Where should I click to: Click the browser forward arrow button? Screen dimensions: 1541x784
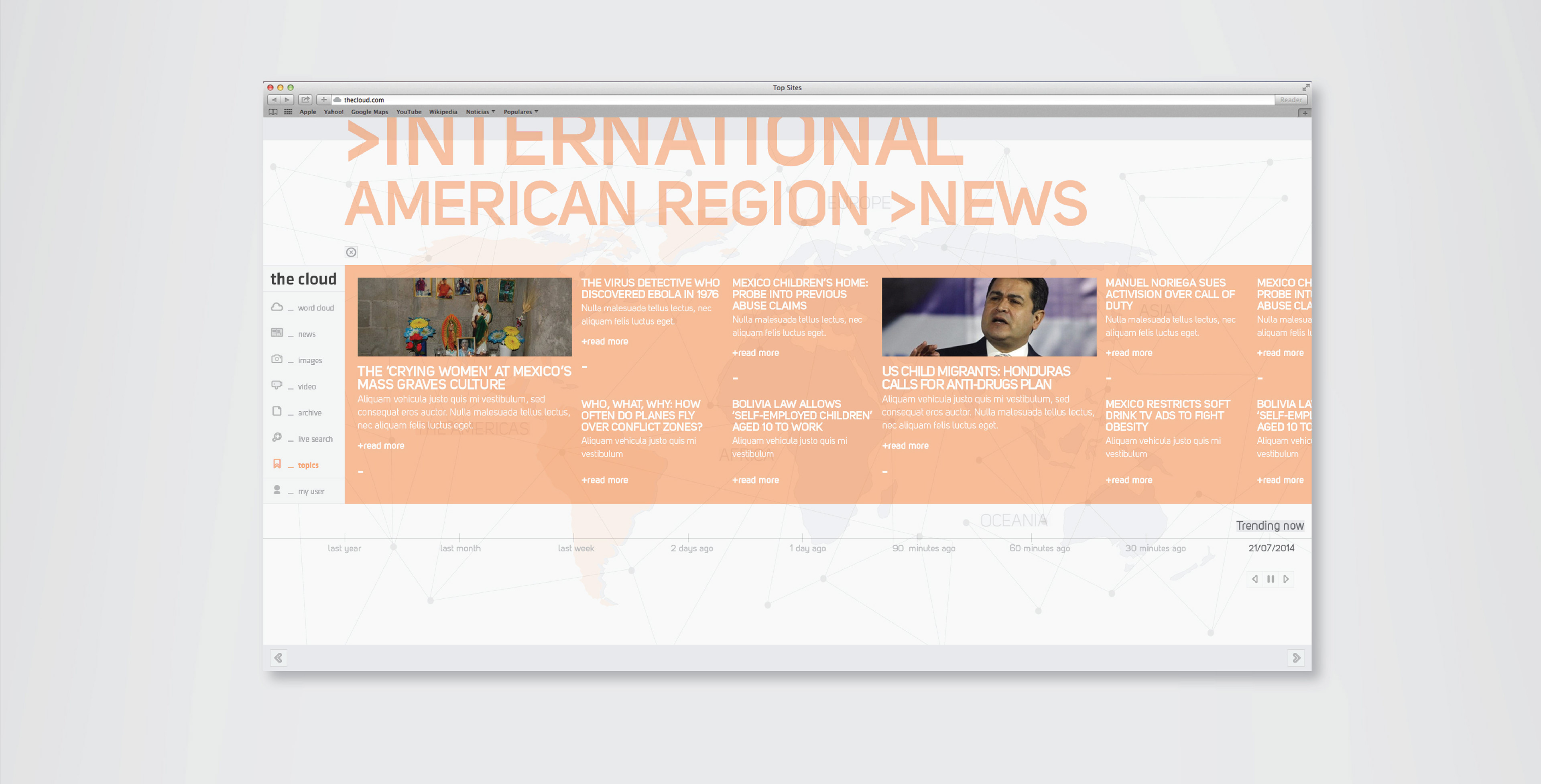point(287,100)
